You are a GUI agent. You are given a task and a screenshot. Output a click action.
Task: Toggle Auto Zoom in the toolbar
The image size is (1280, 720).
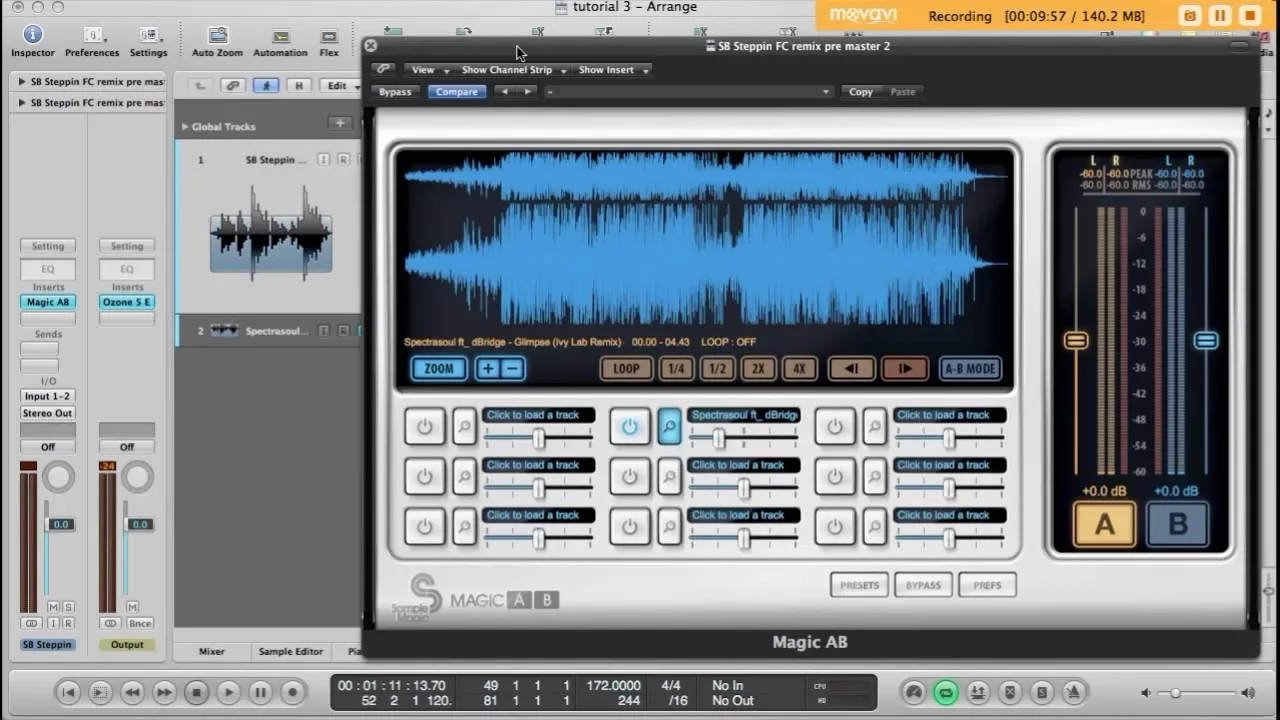[x=217, y=36]
